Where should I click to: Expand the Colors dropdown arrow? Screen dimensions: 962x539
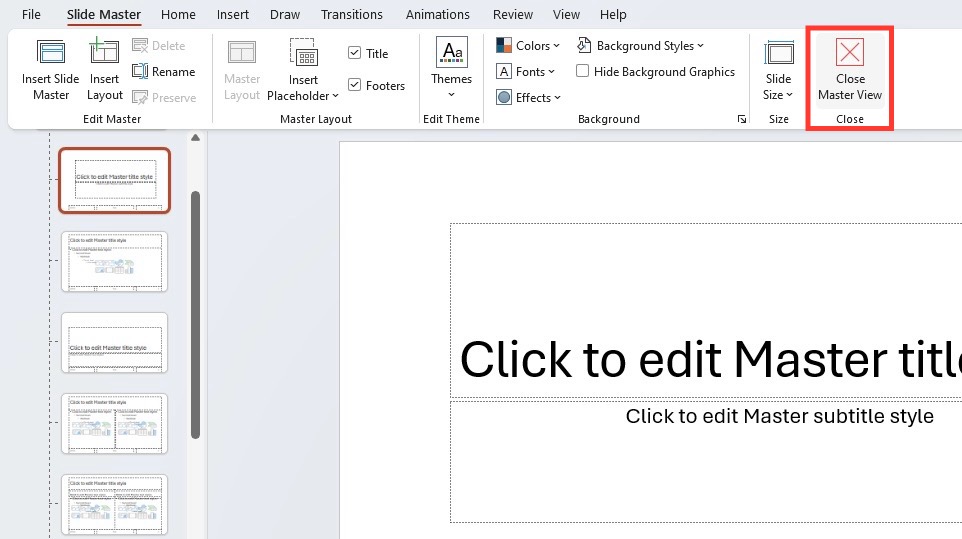[556, 46]
